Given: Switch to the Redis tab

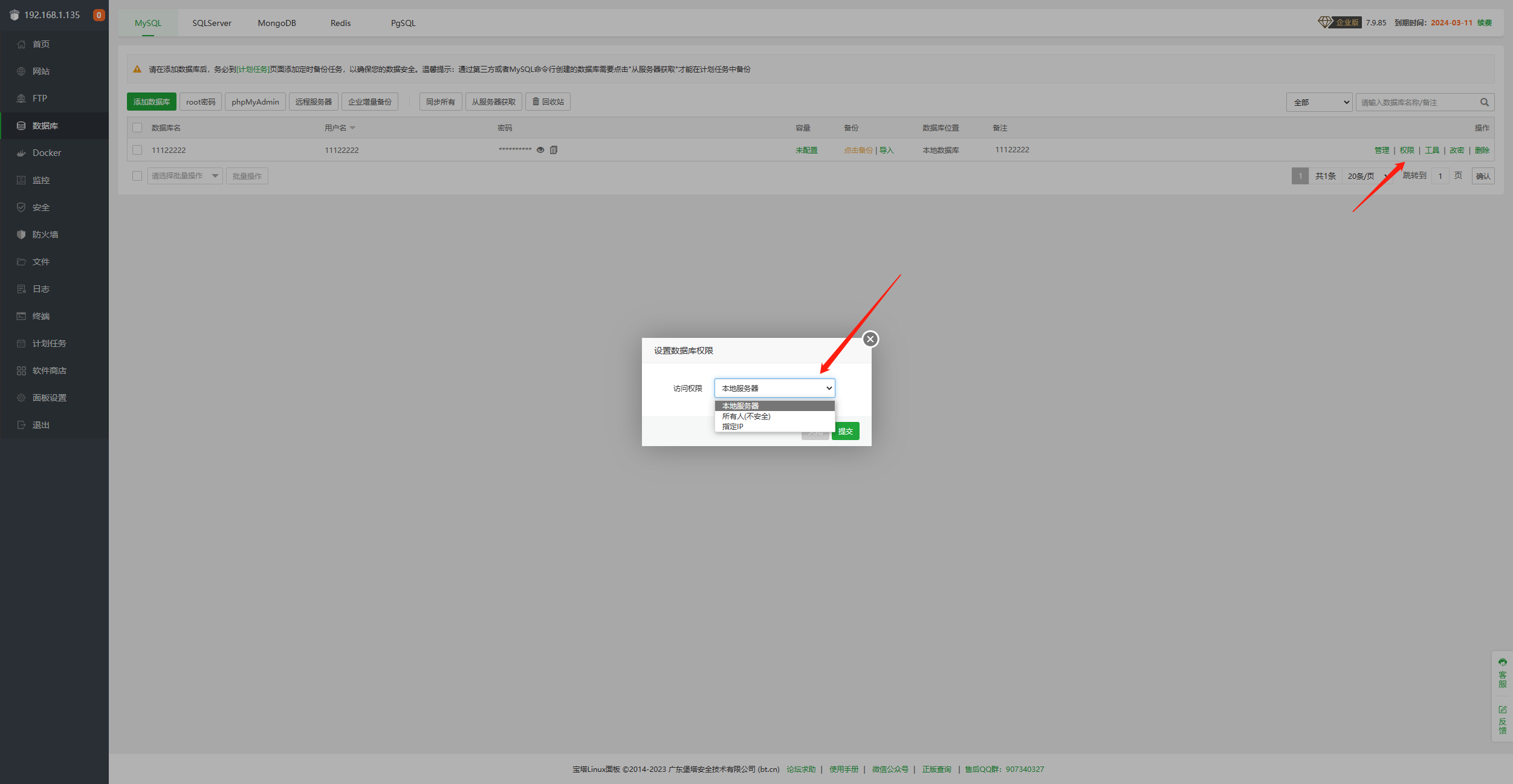Looking at the screenshot, I should pos(340,23).
